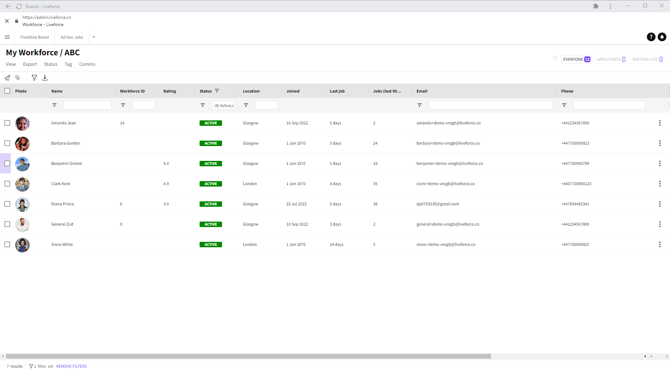Sort by the Name column header
Viewport: 670px width, 372px height.
[57, 91]
